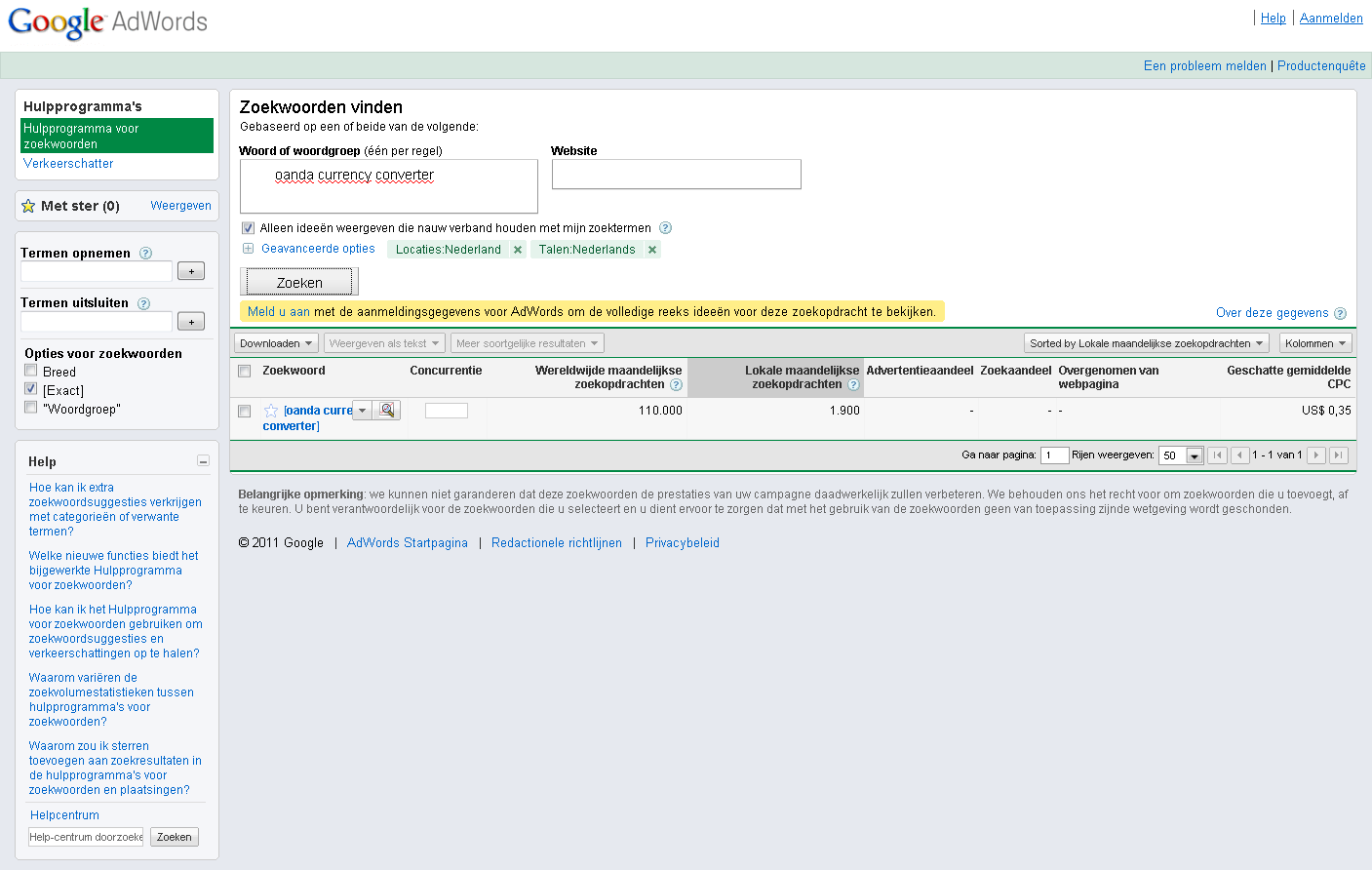The width and height of the screenshot is (1372, 870).
Task: Remove the Talen:Nederlands filter
Action: [652, 250]
